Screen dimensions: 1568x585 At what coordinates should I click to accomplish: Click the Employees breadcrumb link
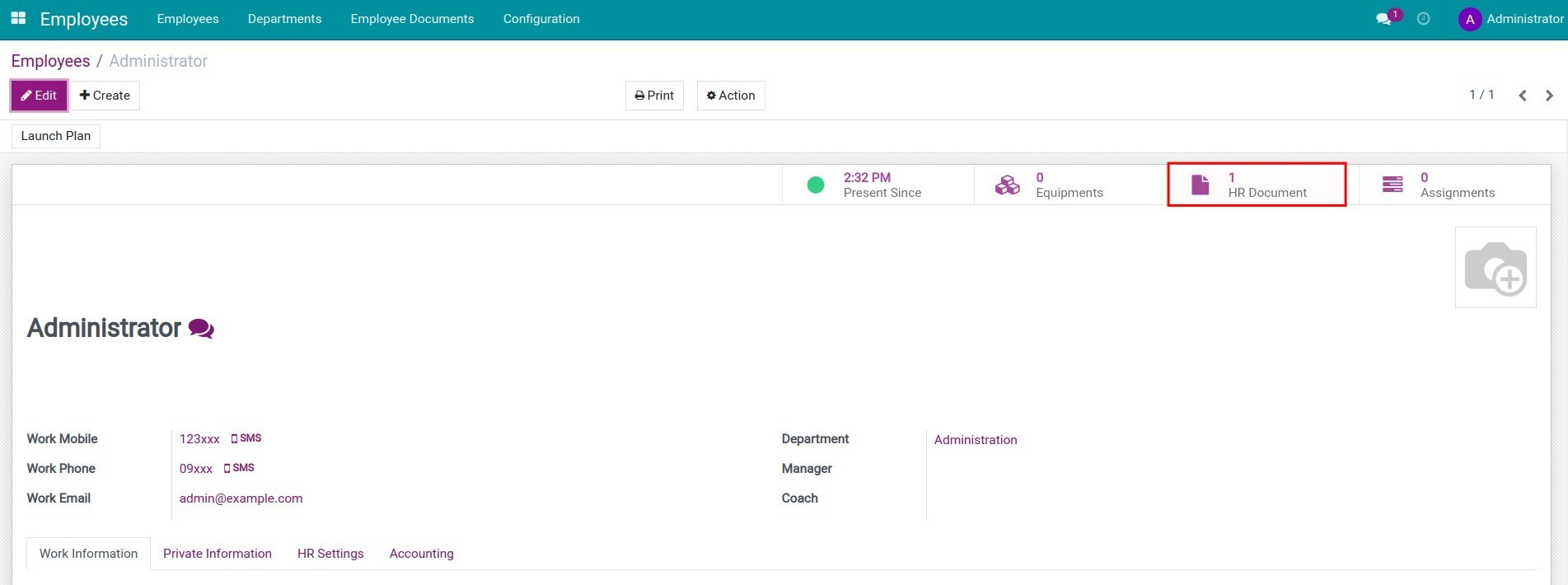coord(50,61)
